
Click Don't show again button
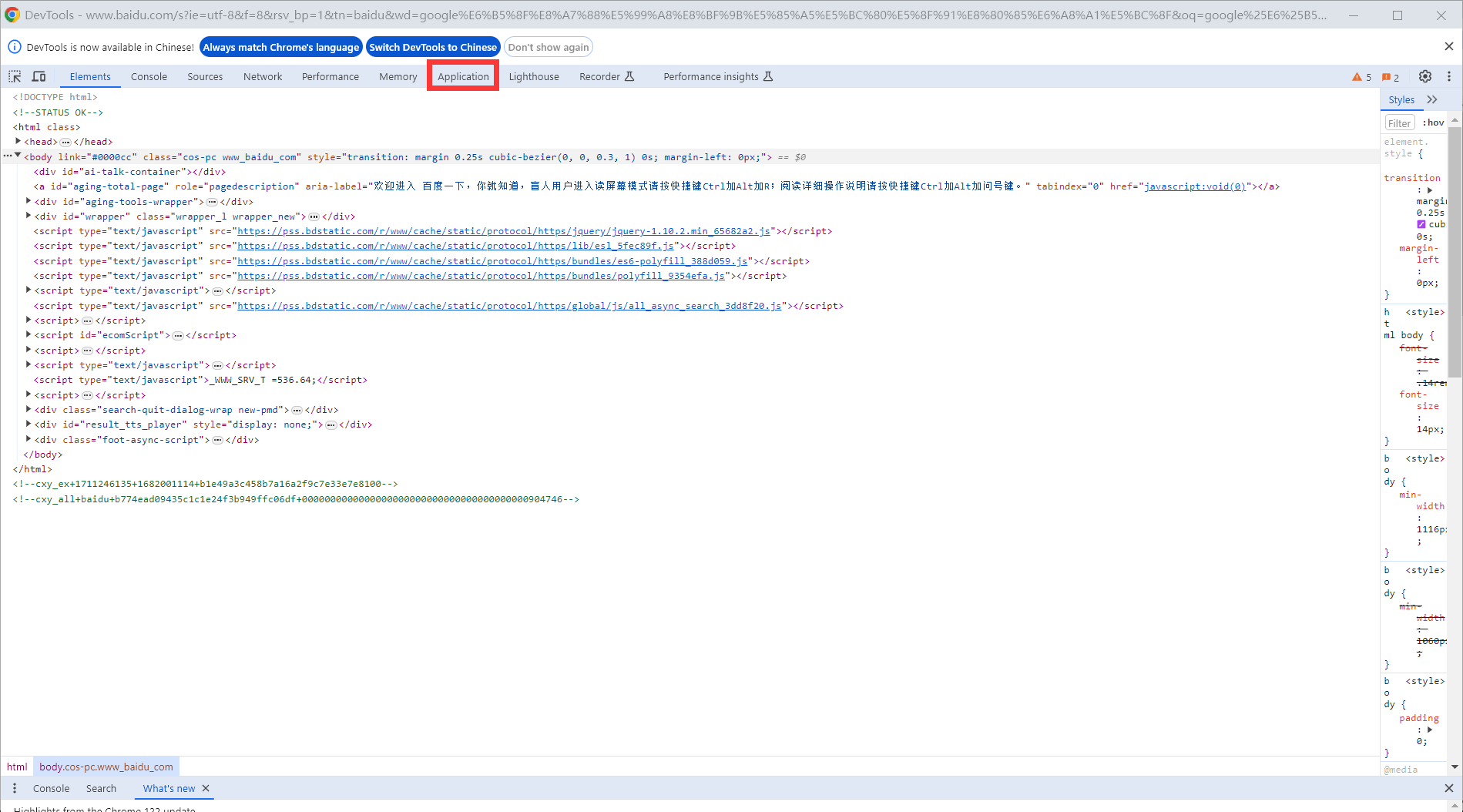tap(549, 47)
